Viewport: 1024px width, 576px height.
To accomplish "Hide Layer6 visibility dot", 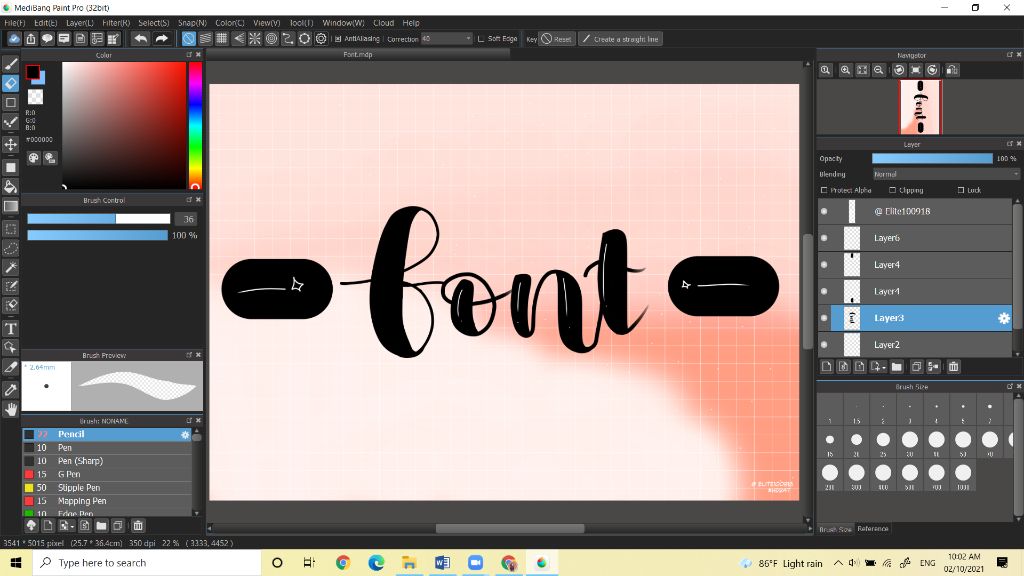I will click(824, 238).
